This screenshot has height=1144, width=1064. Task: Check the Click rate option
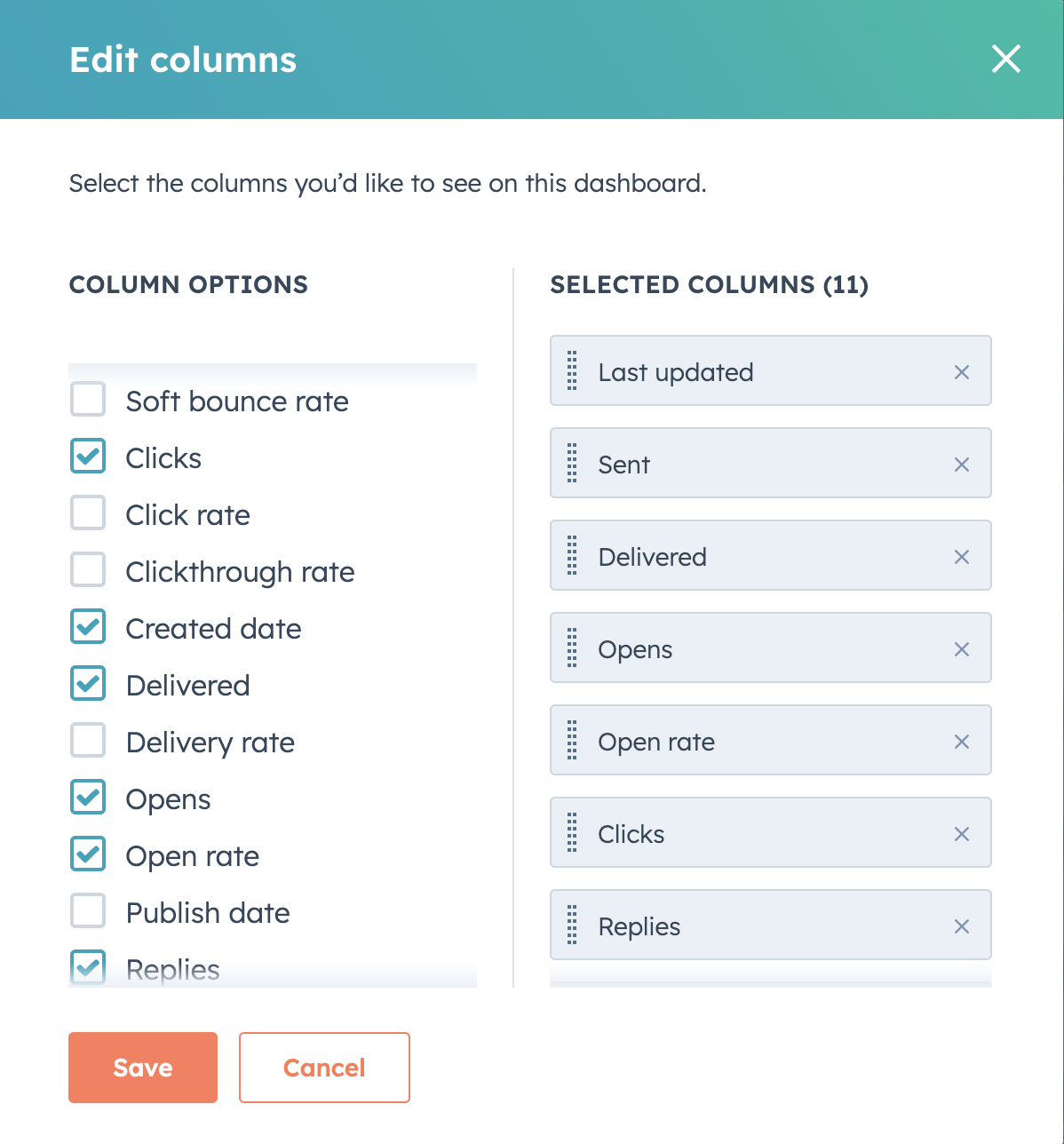point(88,513)
